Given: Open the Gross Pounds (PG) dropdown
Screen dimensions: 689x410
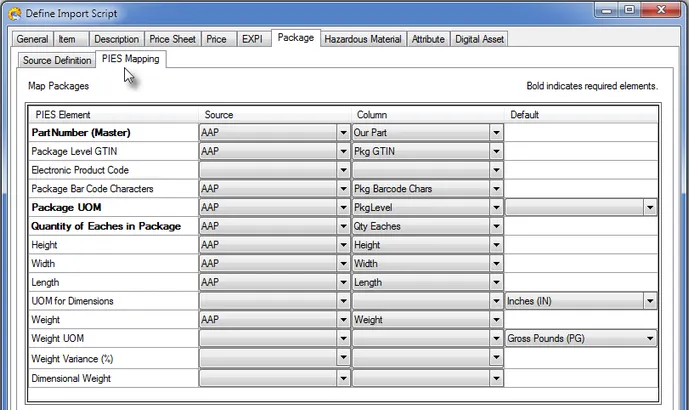Looking at the screenshot, I should (649, 339).
